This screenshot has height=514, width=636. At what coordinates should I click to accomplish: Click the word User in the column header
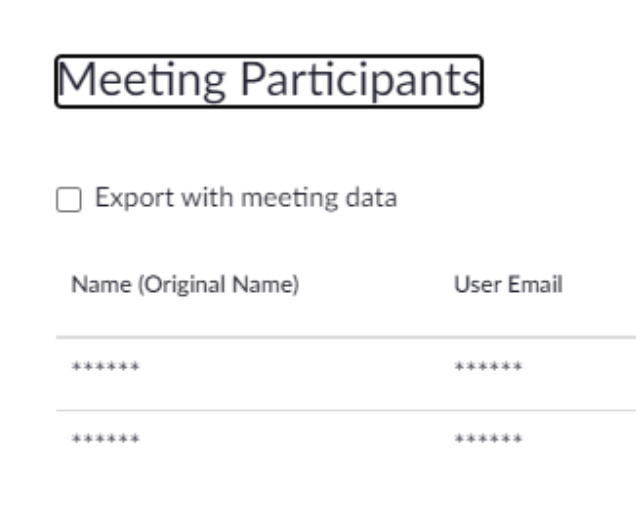click(478, 284)
